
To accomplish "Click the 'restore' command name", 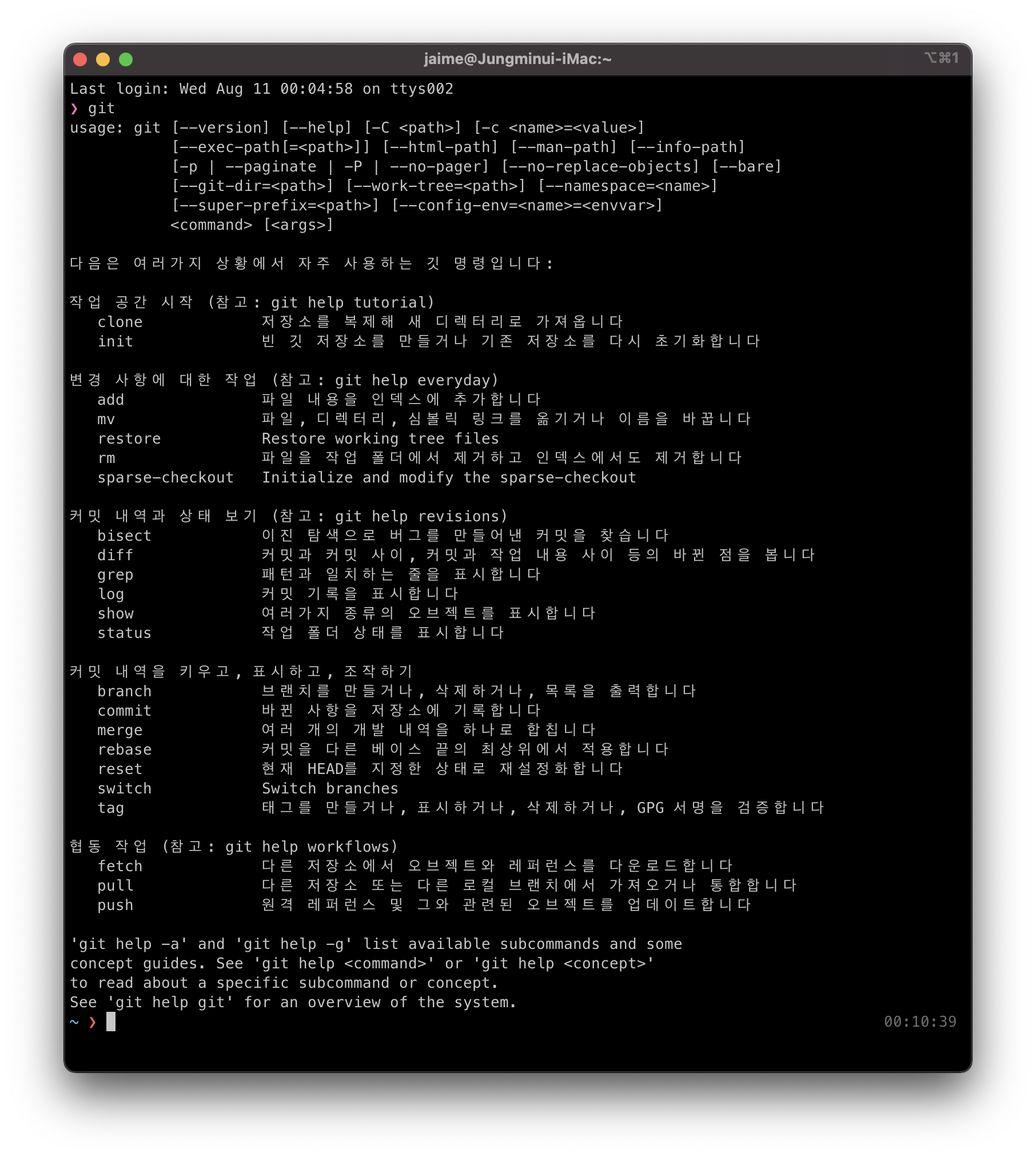I will click(x=129, y=439).
